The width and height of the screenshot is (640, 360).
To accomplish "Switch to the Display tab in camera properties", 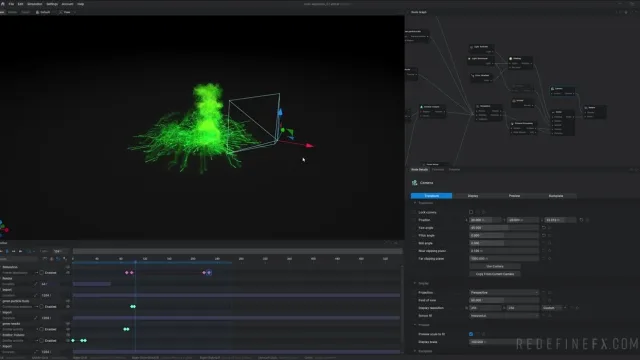I will tap(473, 196).
